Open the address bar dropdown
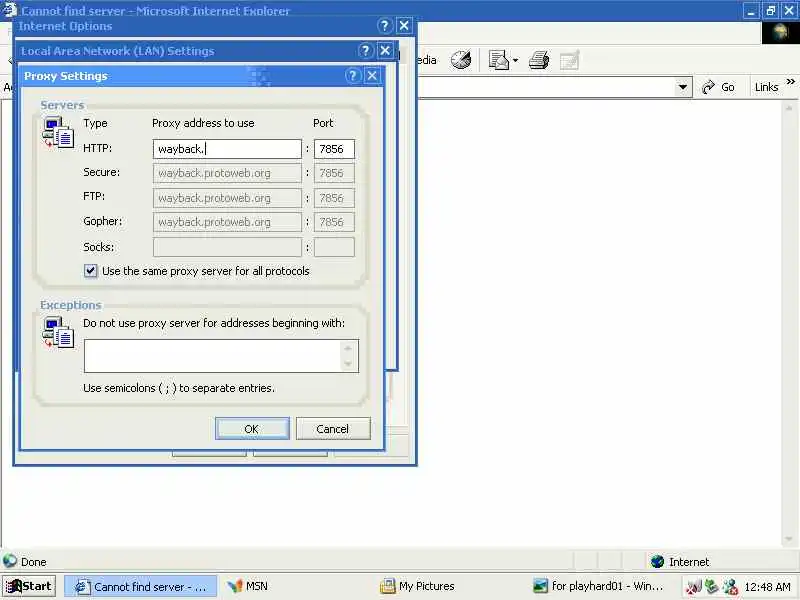Image resolution: width=800 pixels, height=600 pixels. [683, 87]
